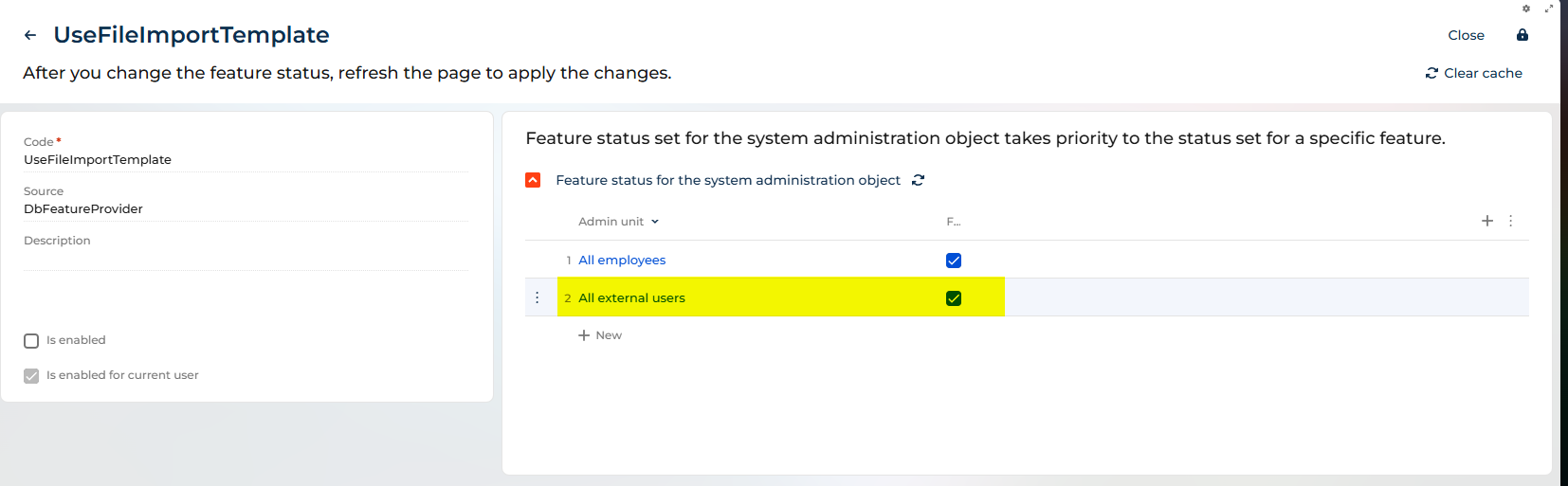
Task: Add a New record below the list
Action: [x=600, y=335]
